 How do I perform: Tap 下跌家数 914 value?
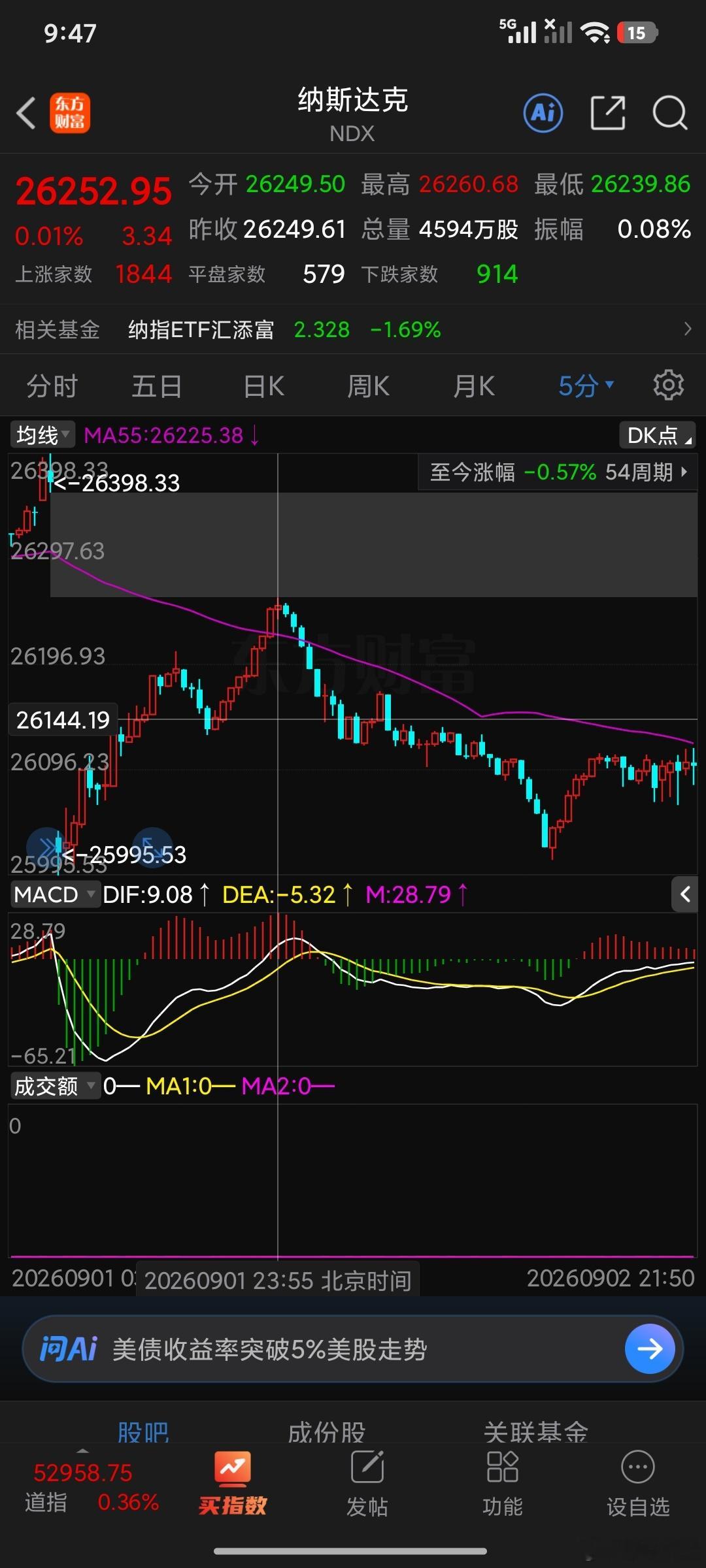[497, 274]
